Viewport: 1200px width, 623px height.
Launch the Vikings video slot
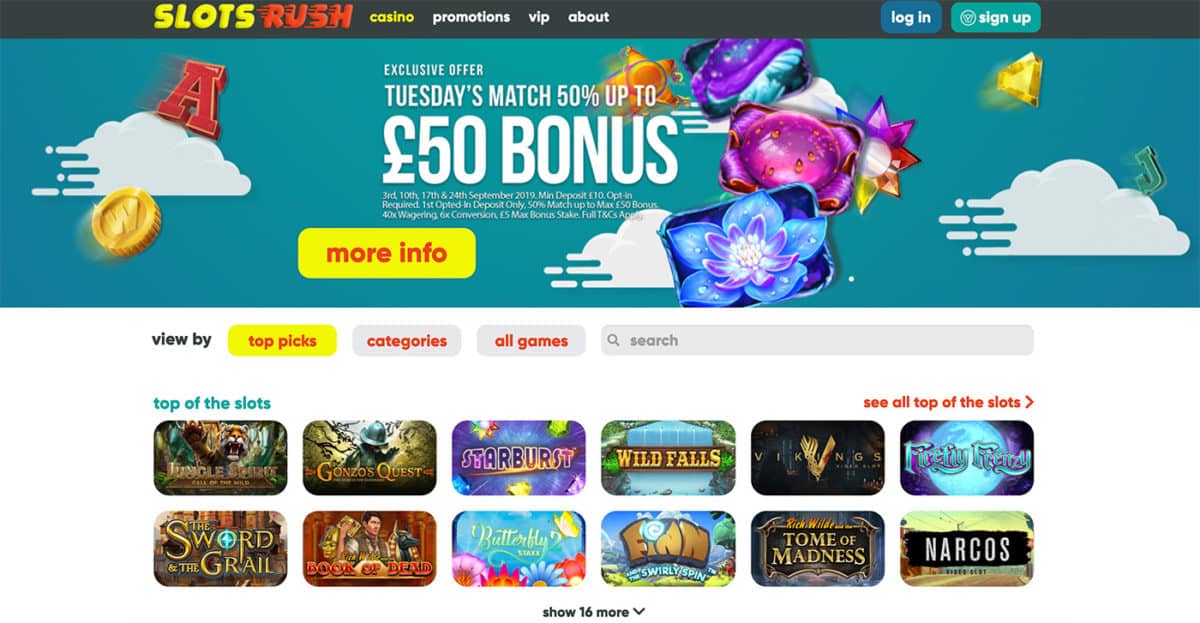pos(818,458)
